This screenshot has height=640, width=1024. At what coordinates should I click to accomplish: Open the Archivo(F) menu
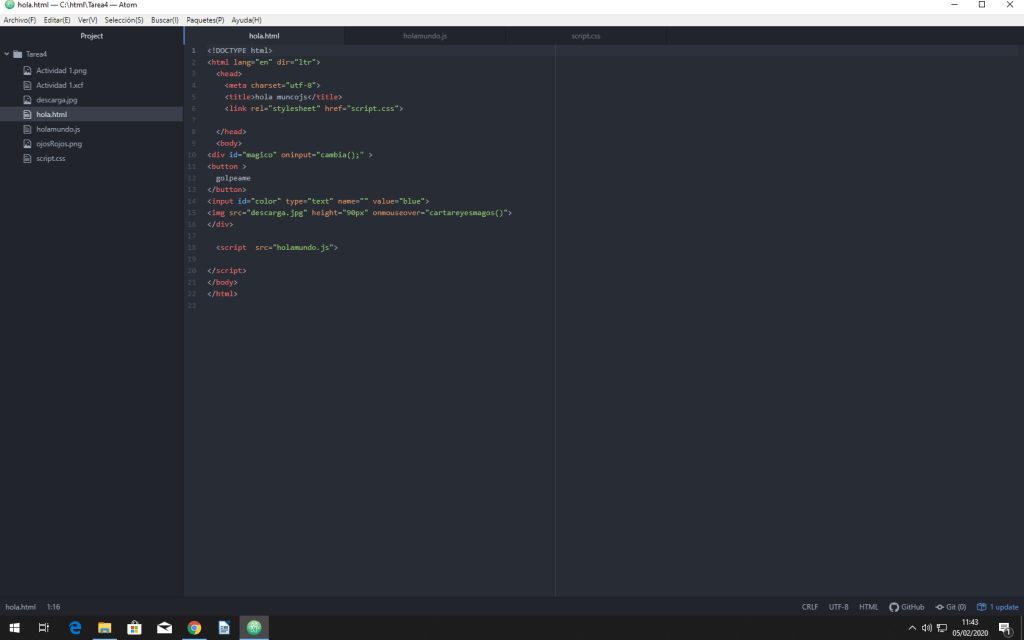(x=19, y=20)
